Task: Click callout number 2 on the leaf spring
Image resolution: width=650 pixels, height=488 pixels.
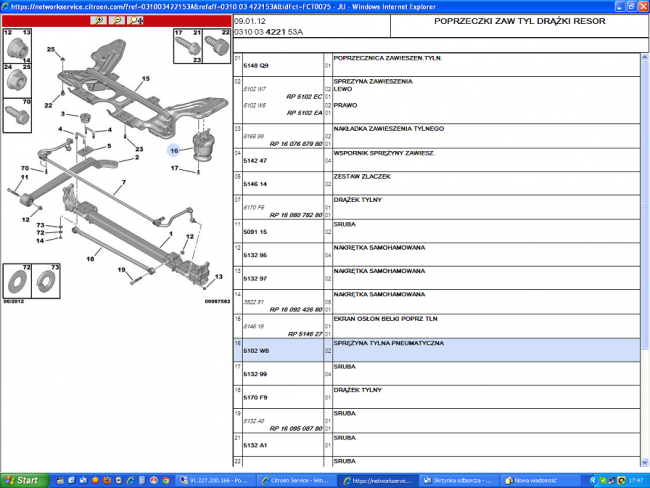Action: tap(137, 157)
